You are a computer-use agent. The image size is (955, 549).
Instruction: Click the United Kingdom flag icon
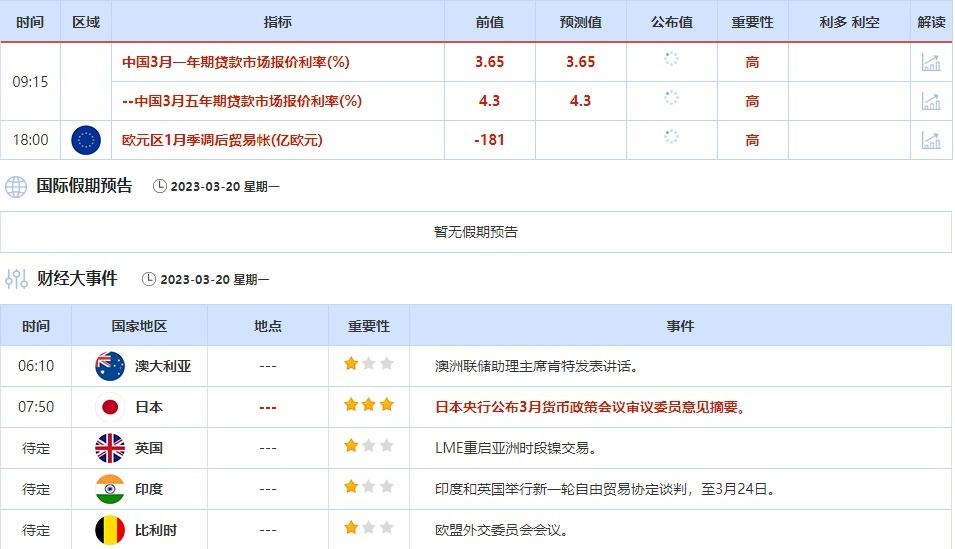tap(109, 448)
